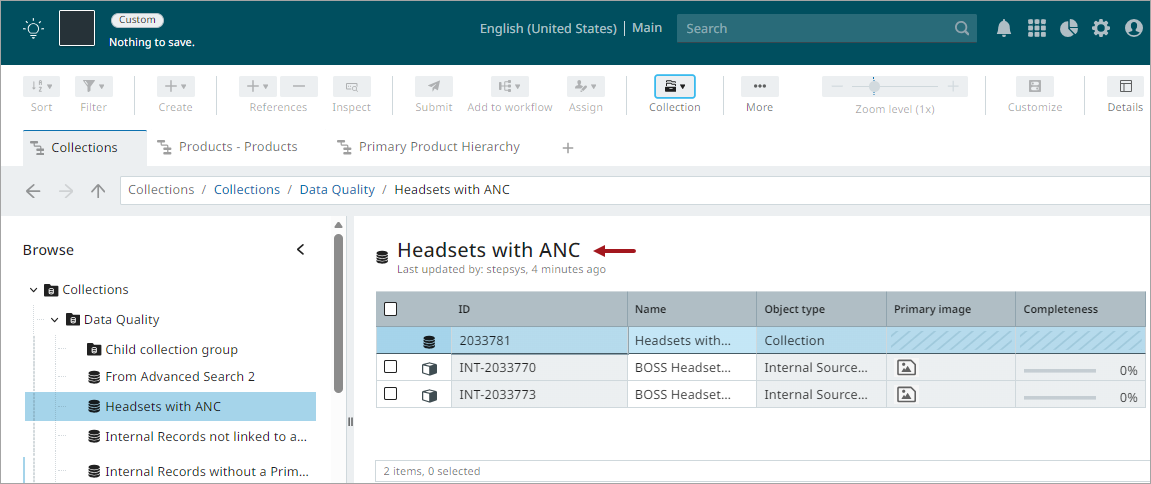The height and width of the screenshot is (484, 1151).
Task: Click the user profile icon
Action: point(1133,28)
